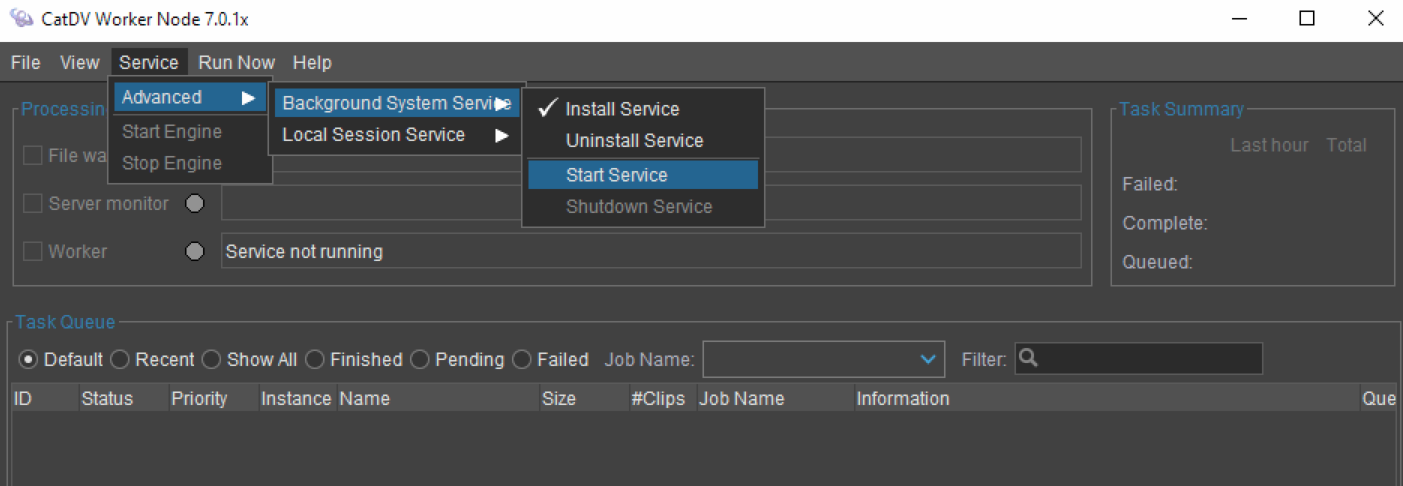
Task: Sort by ID column header
Action: click(x=44, y=398)
